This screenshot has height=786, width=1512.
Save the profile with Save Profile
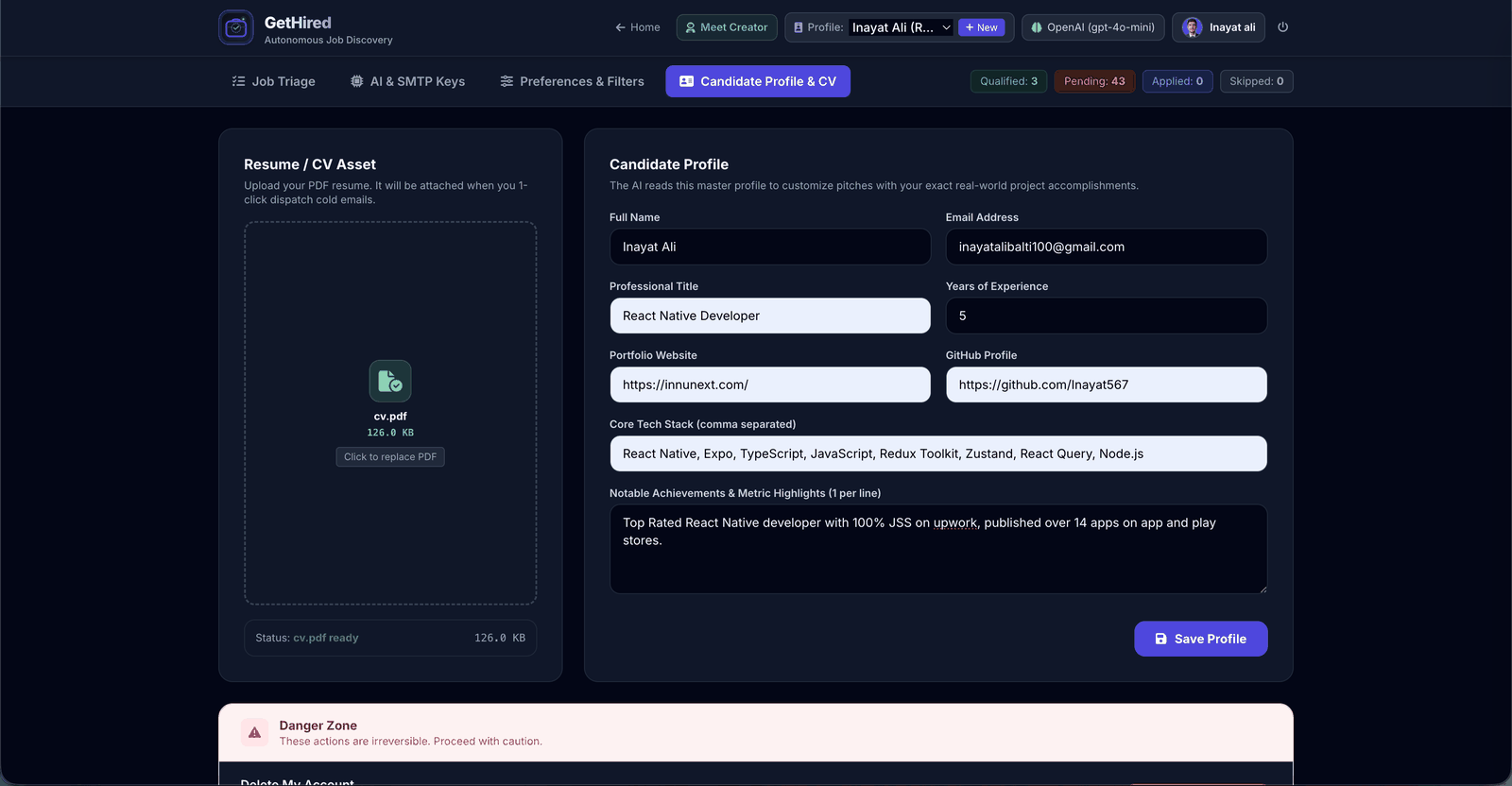[1201, 639]
